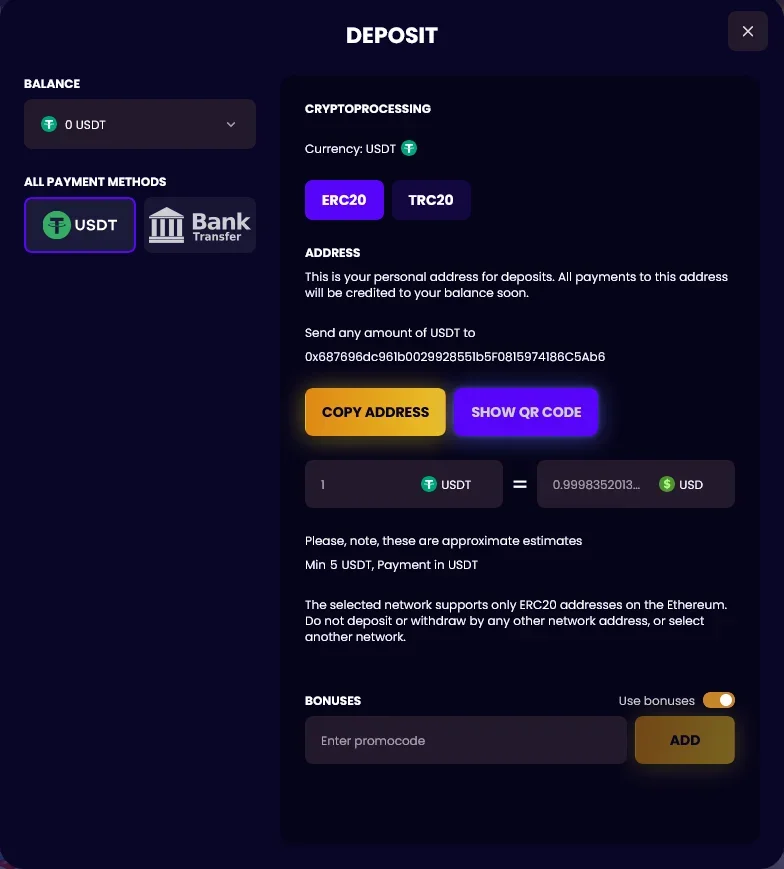Image resolution: width=784 pixels, height=869 pixels.
Task: Show the QR code for deposit
Action: 526,412
